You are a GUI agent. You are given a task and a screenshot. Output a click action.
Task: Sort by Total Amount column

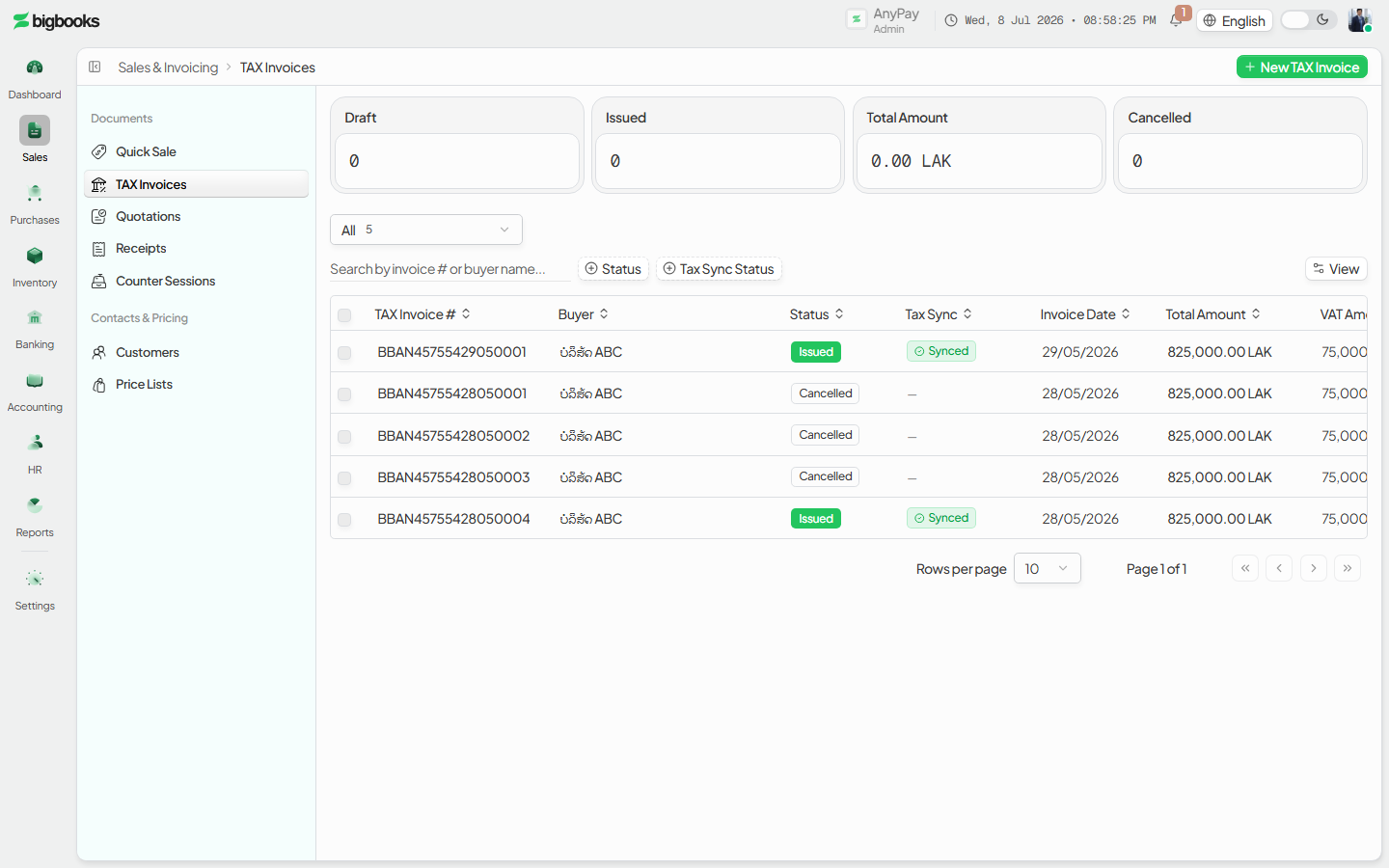[1213, 314]
